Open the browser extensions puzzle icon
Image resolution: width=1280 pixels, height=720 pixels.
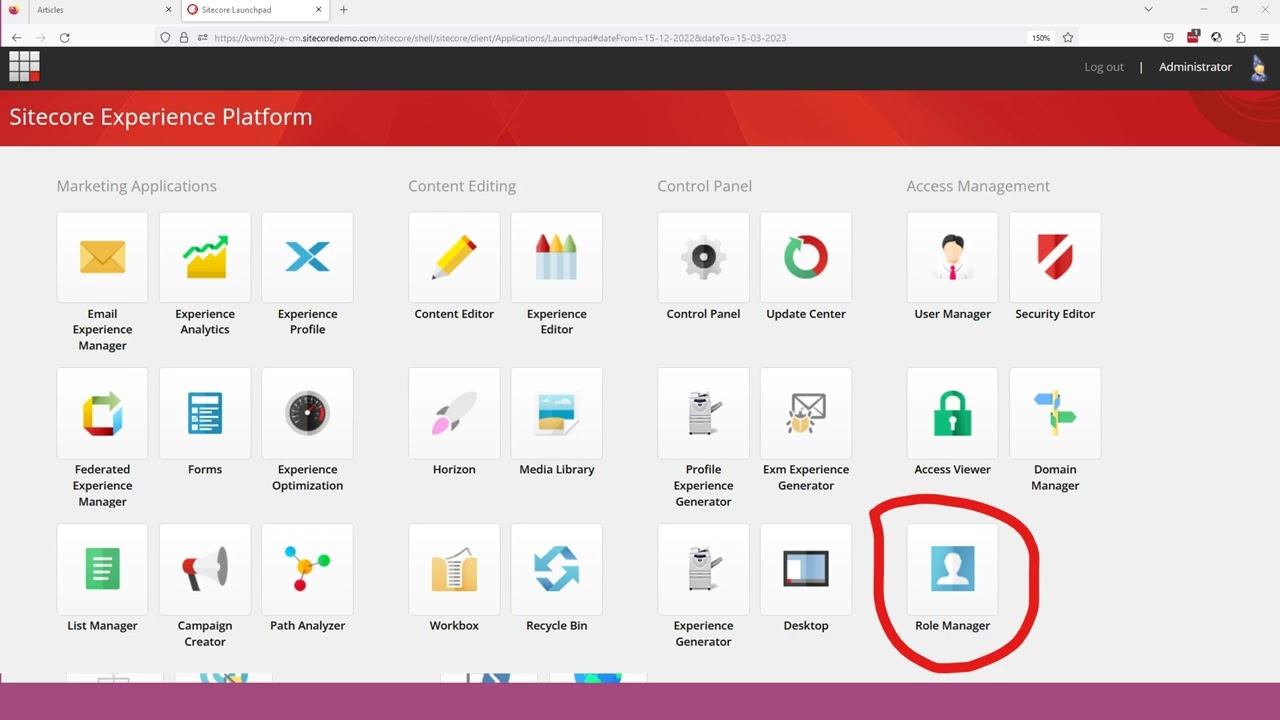(1240, 38)
